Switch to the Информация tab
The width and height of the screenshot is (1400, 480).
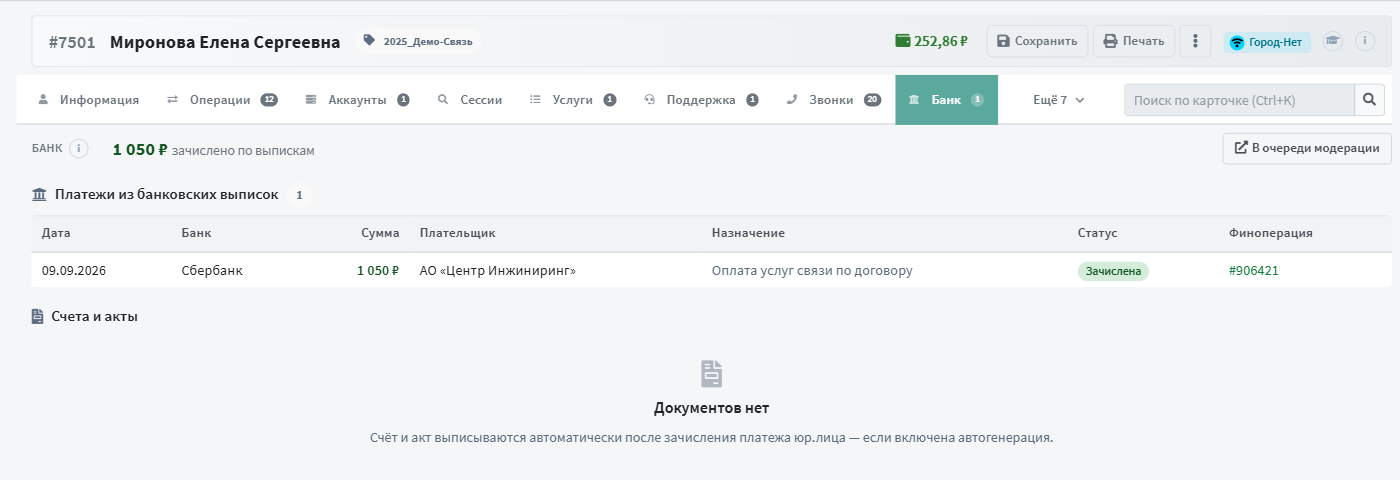(x=88, y=100)
